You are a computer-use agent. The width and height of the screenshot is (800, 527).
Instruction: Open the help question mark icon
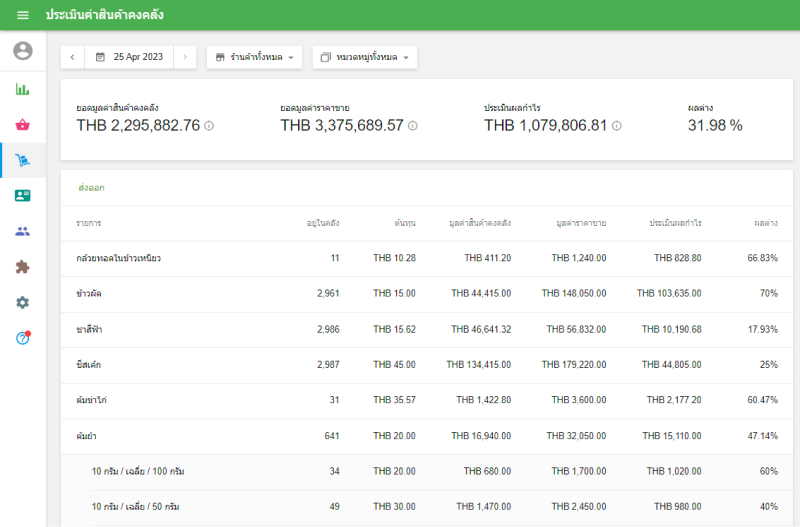(23, 338)
